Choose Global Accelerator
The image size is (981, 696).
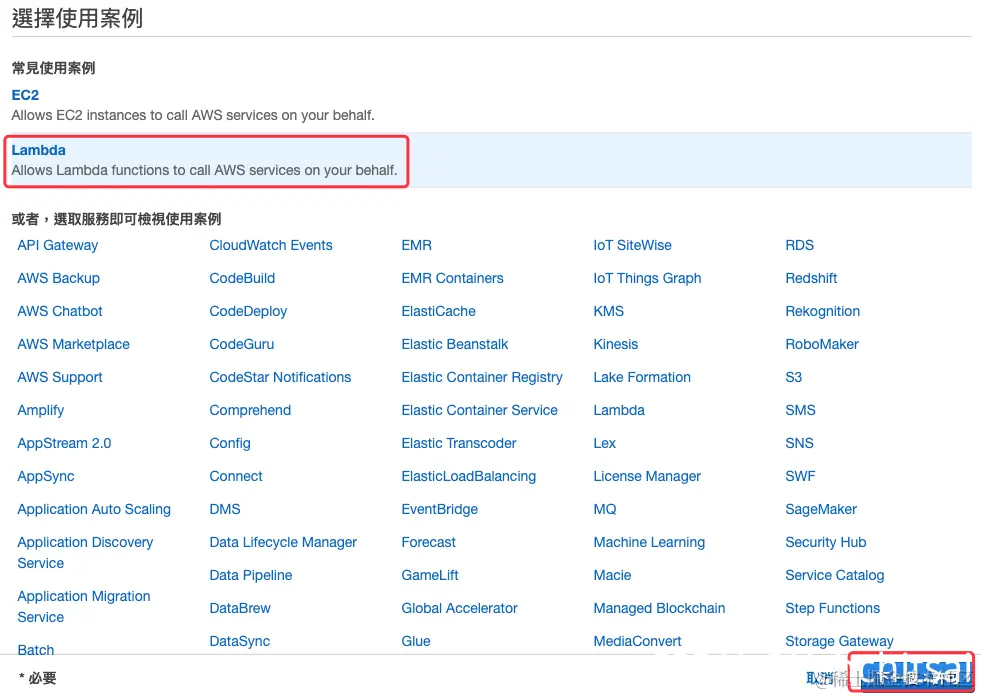[x=459, y=608]
